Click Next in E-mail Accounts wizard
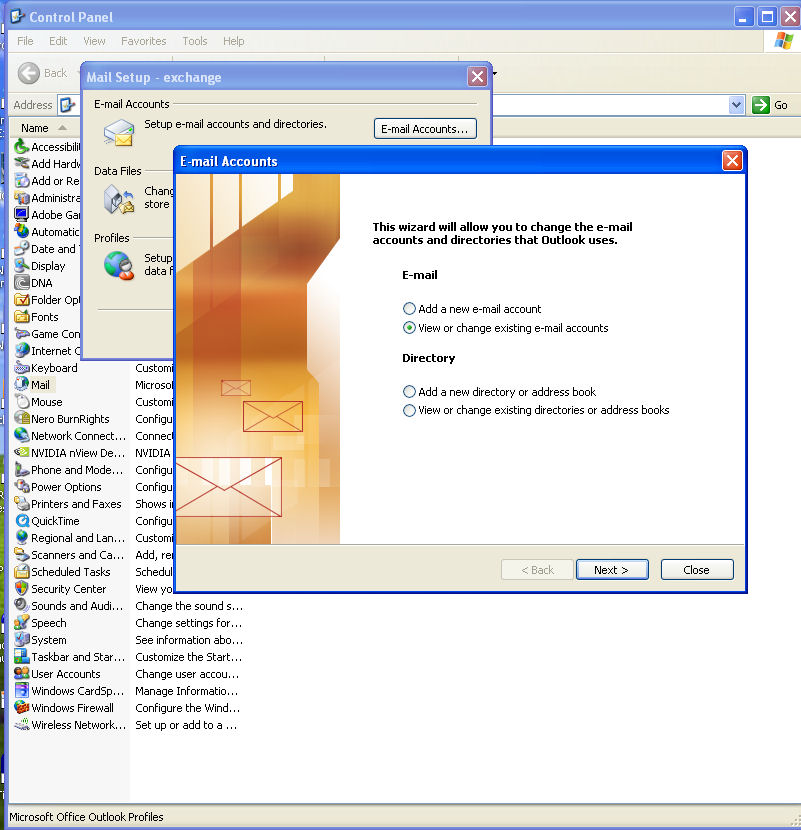The width and height of the screenshot is (801, 830). point(612,570)
